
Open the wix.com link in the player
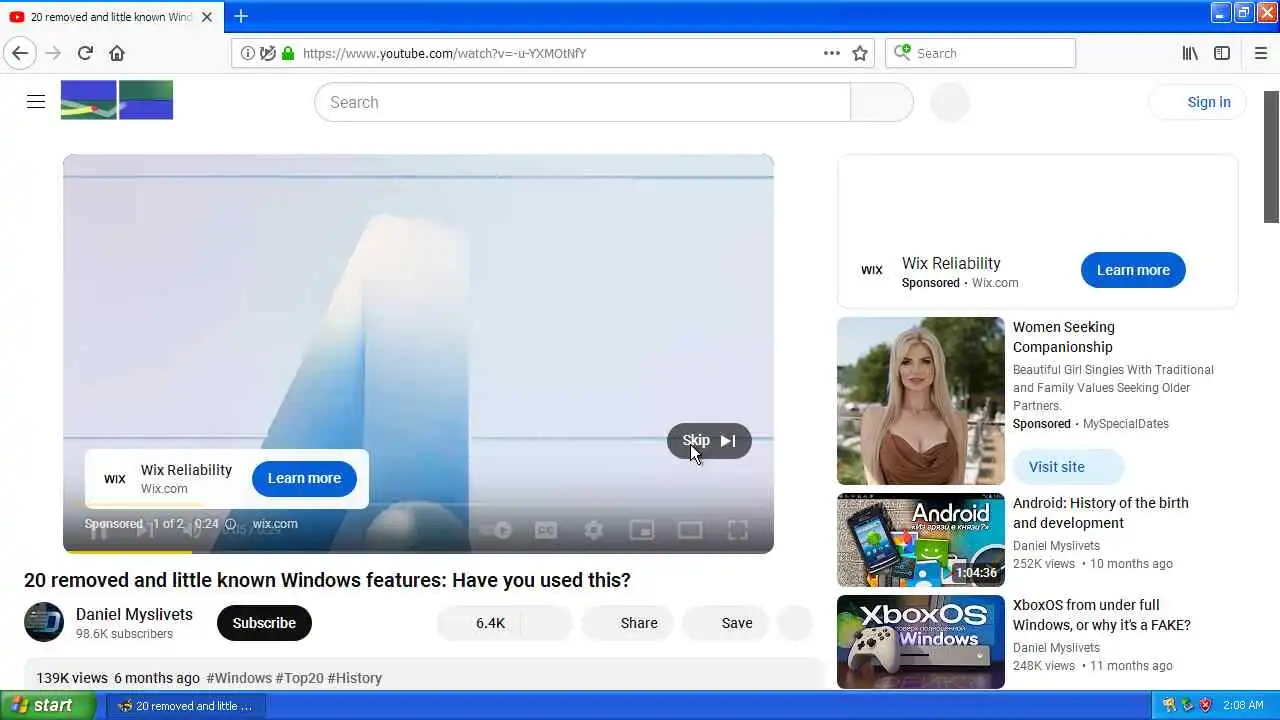[x=275, y=524]
